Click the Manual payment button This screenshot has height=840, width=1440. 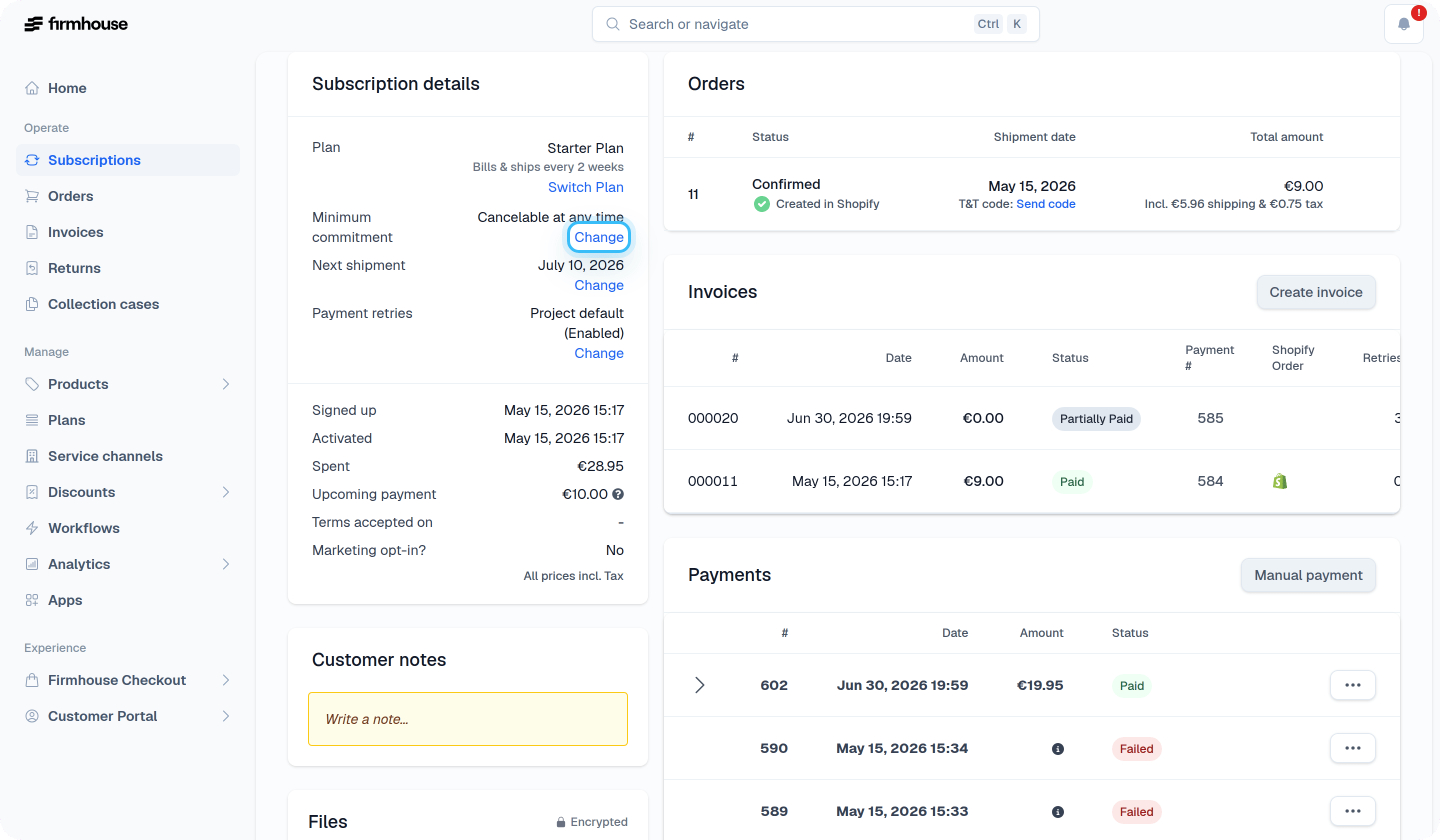coord(1308,575)
